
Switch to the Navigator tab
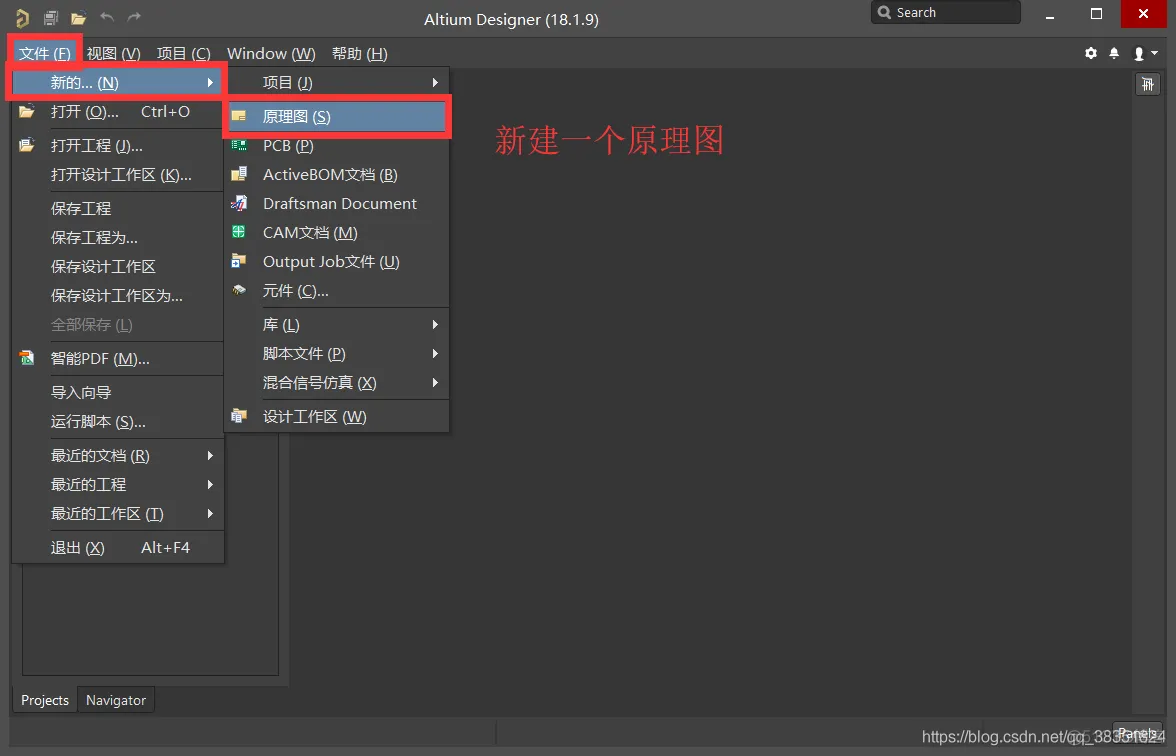[116, 700]
